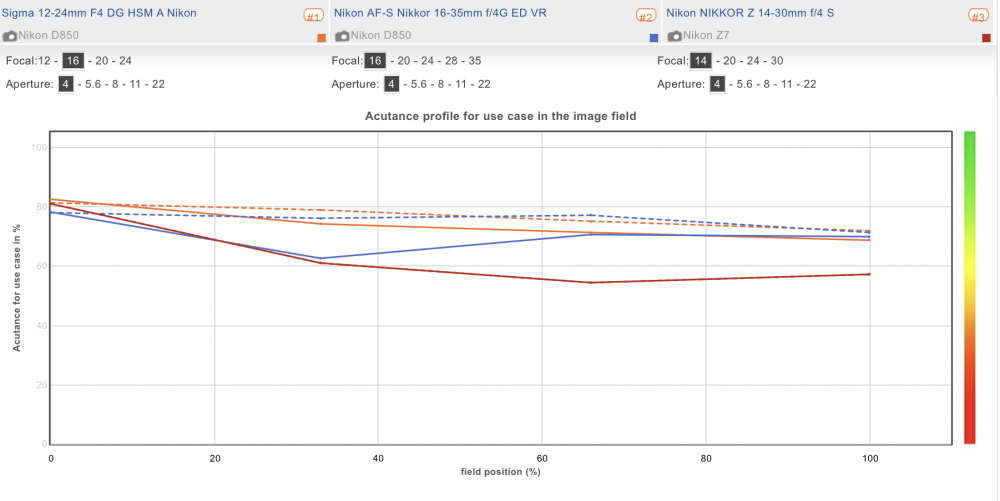This screenshot has width=1000, height=501.
Task: Select 30 focal length for NIKKOR Z
Action: (776, 61)
